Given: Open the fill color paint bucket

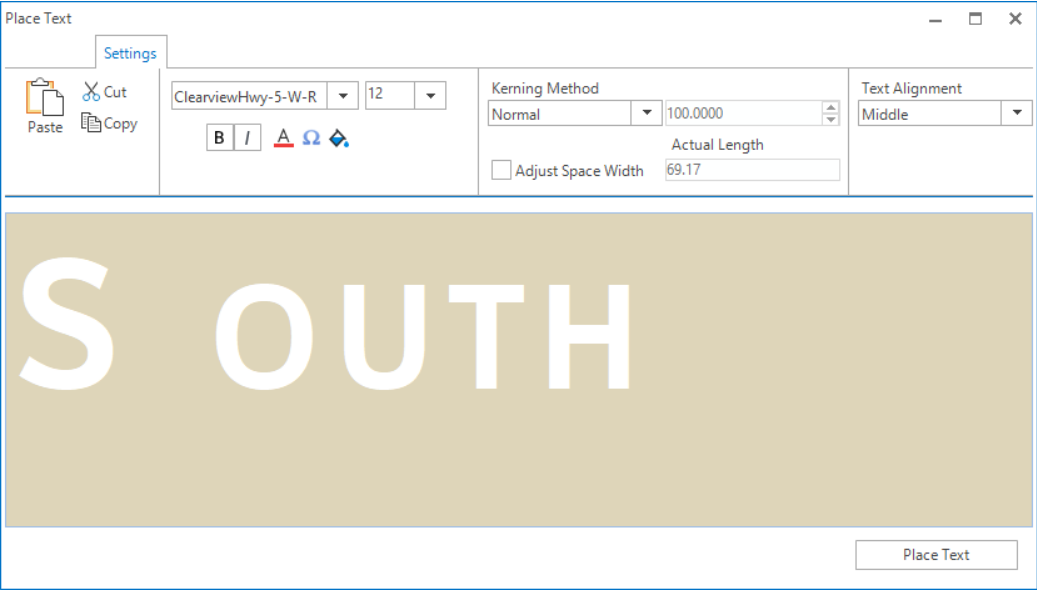Looking at the screenshot, I should pos(339,138).
